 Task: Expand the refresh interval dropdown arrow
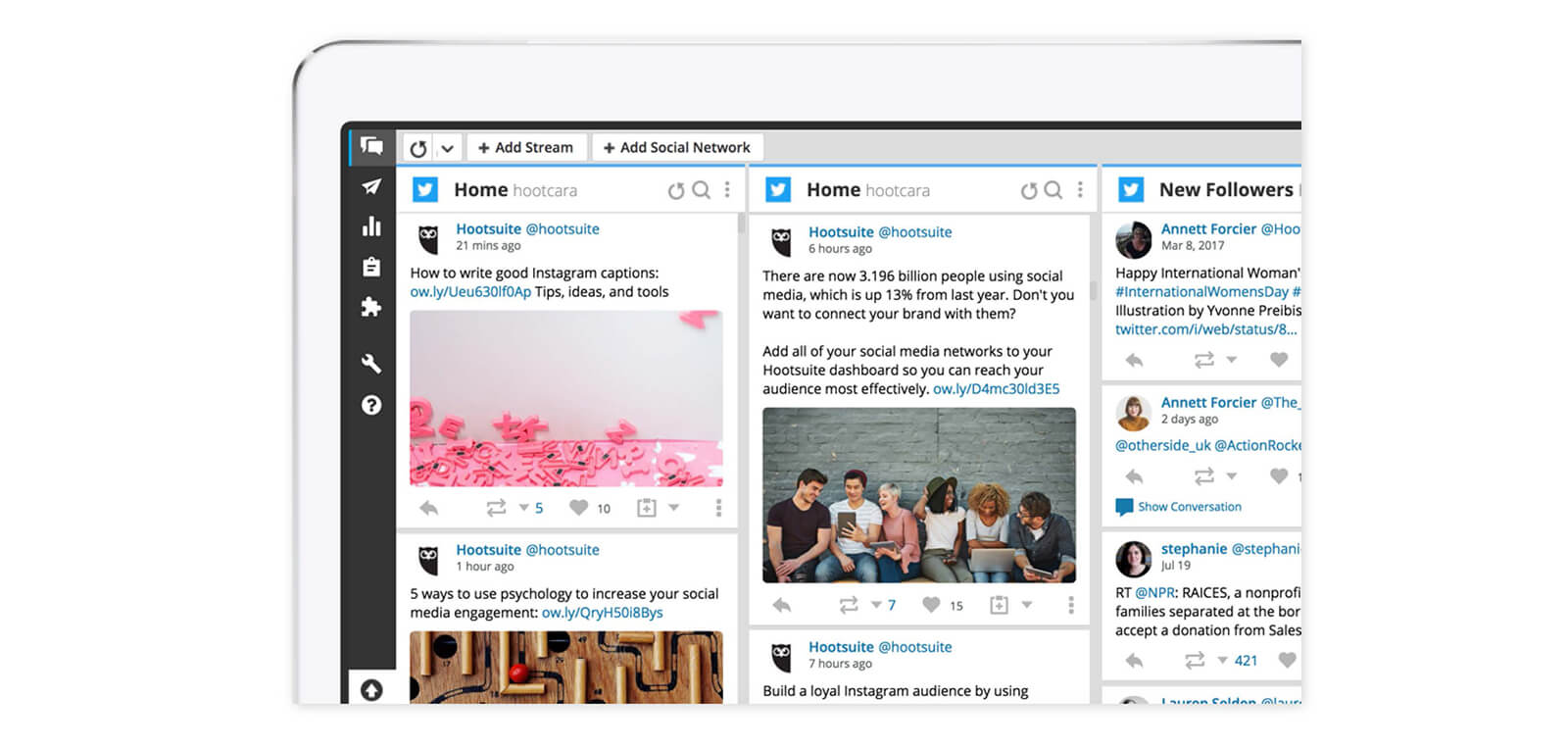[447, 148]
